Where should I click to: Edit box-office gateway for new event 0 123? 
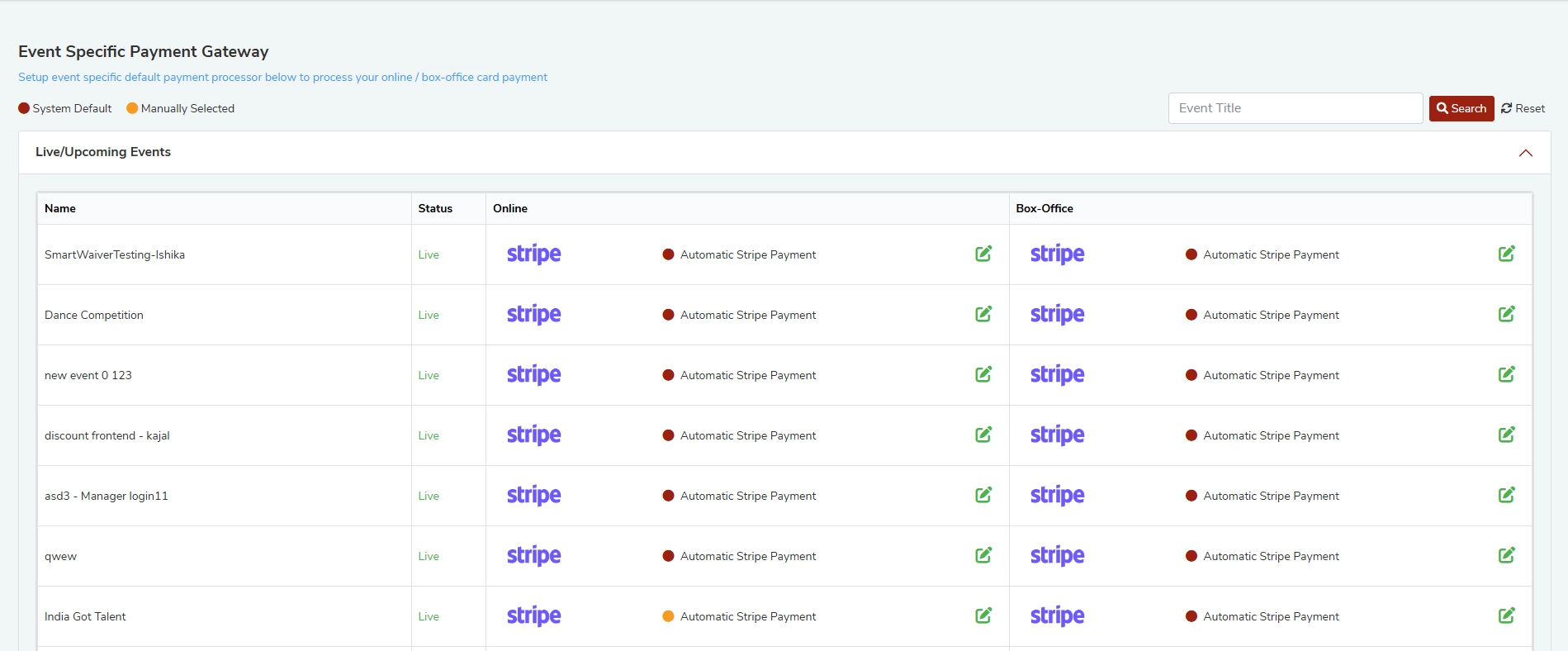point(1507,374)
